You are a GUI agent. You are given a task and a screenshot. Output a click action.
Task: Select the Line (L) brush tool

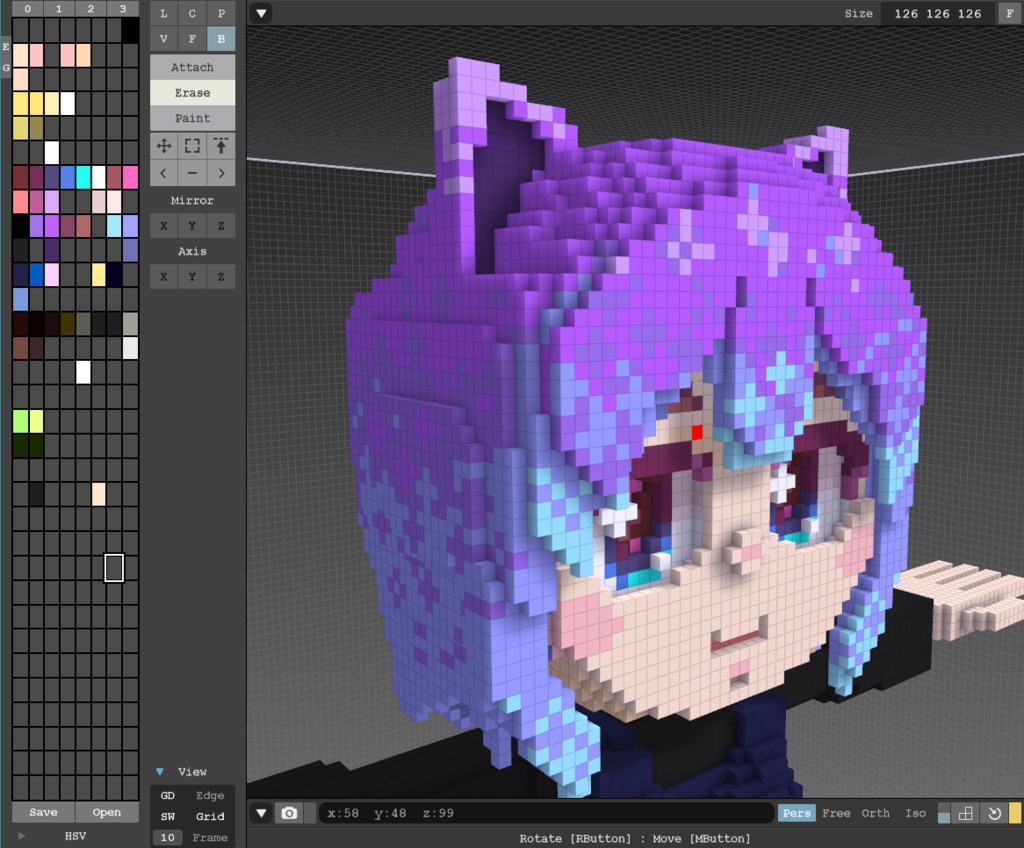click(x=163, y=13)
